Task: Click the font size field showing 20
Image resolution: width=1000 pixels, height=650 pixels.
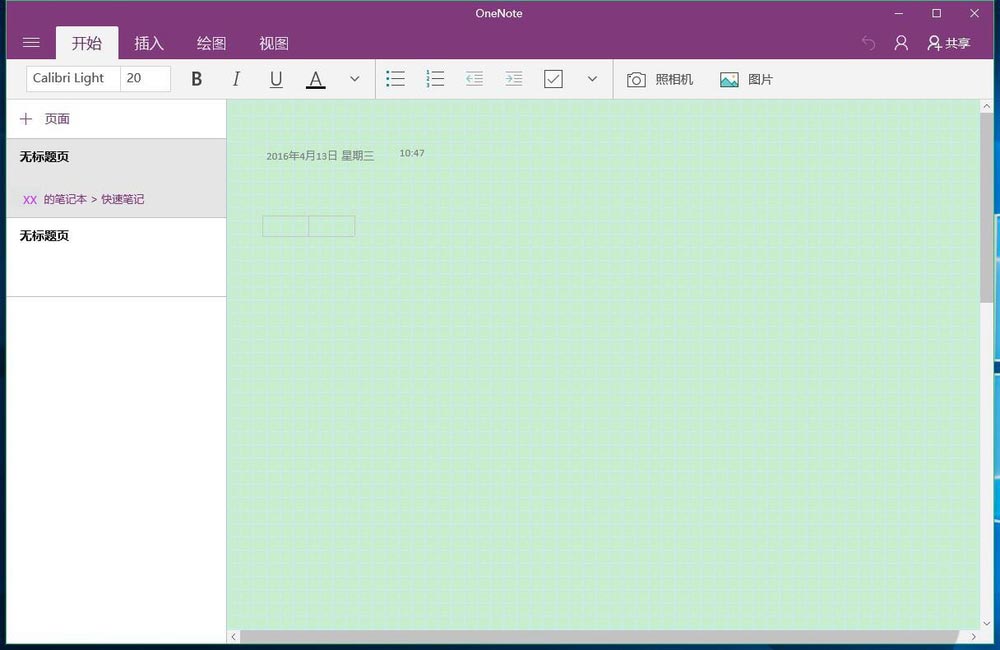Action: coord(143,78)
